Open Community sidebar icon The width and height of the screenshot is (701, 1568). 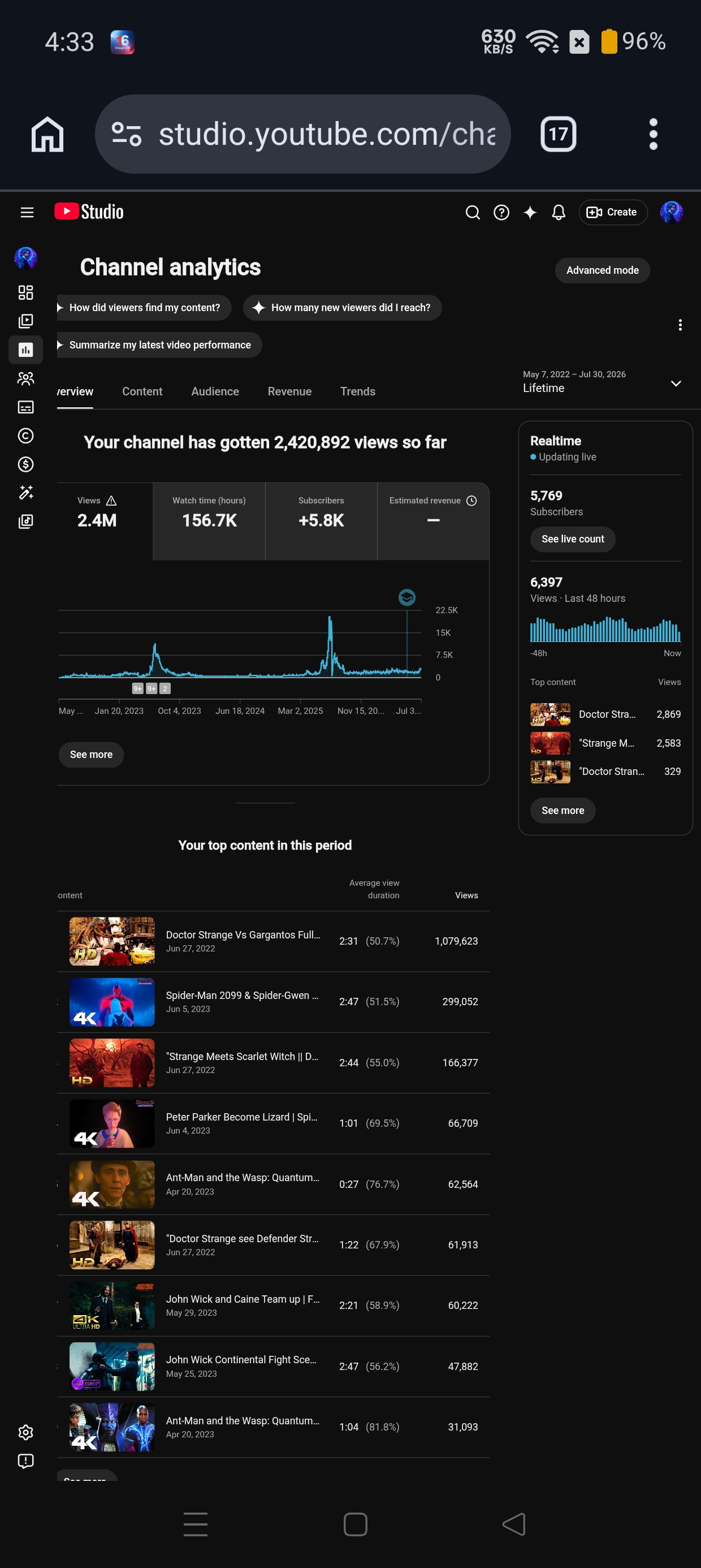click(25, 378)
